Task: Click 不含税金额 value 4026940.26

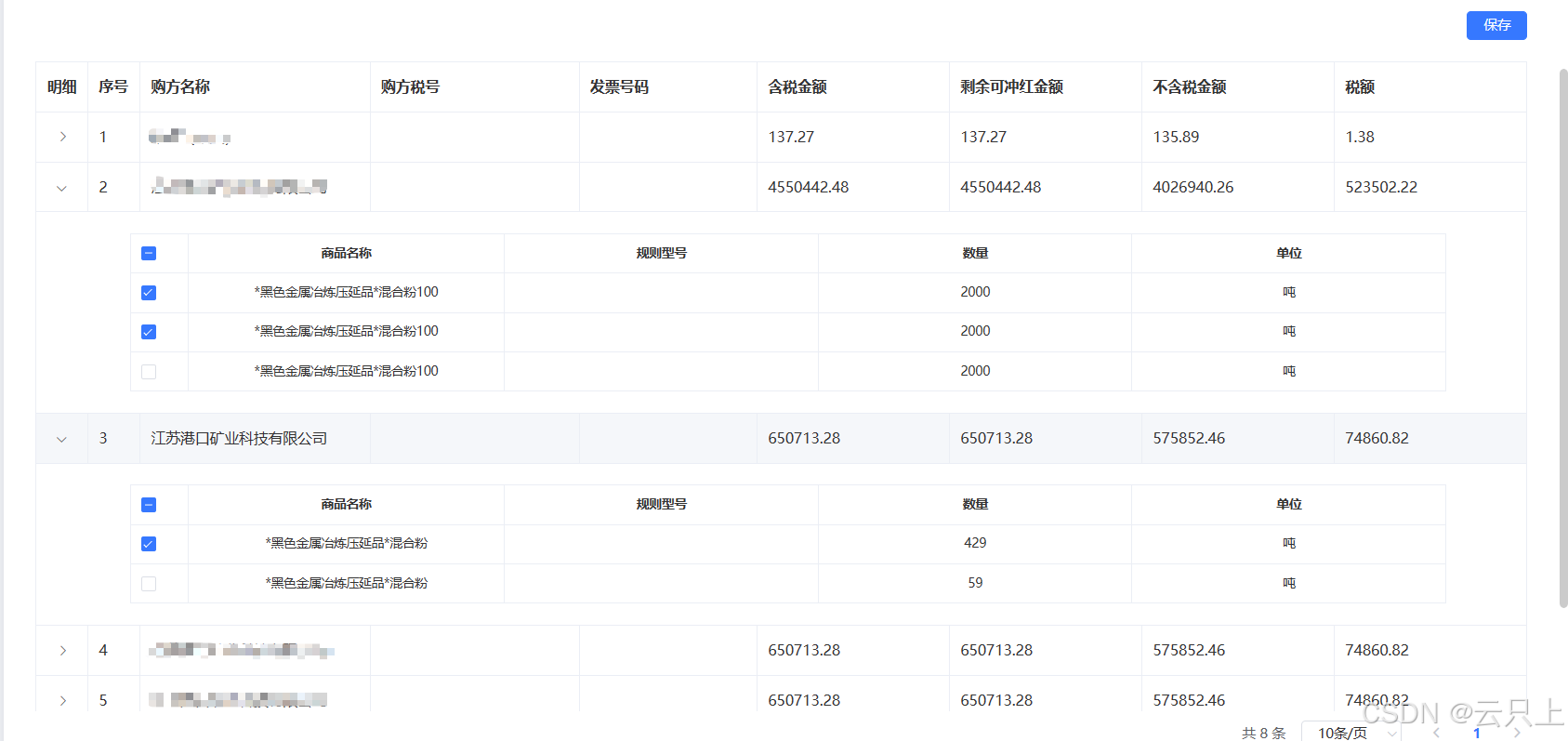Action: (1193, 187)
